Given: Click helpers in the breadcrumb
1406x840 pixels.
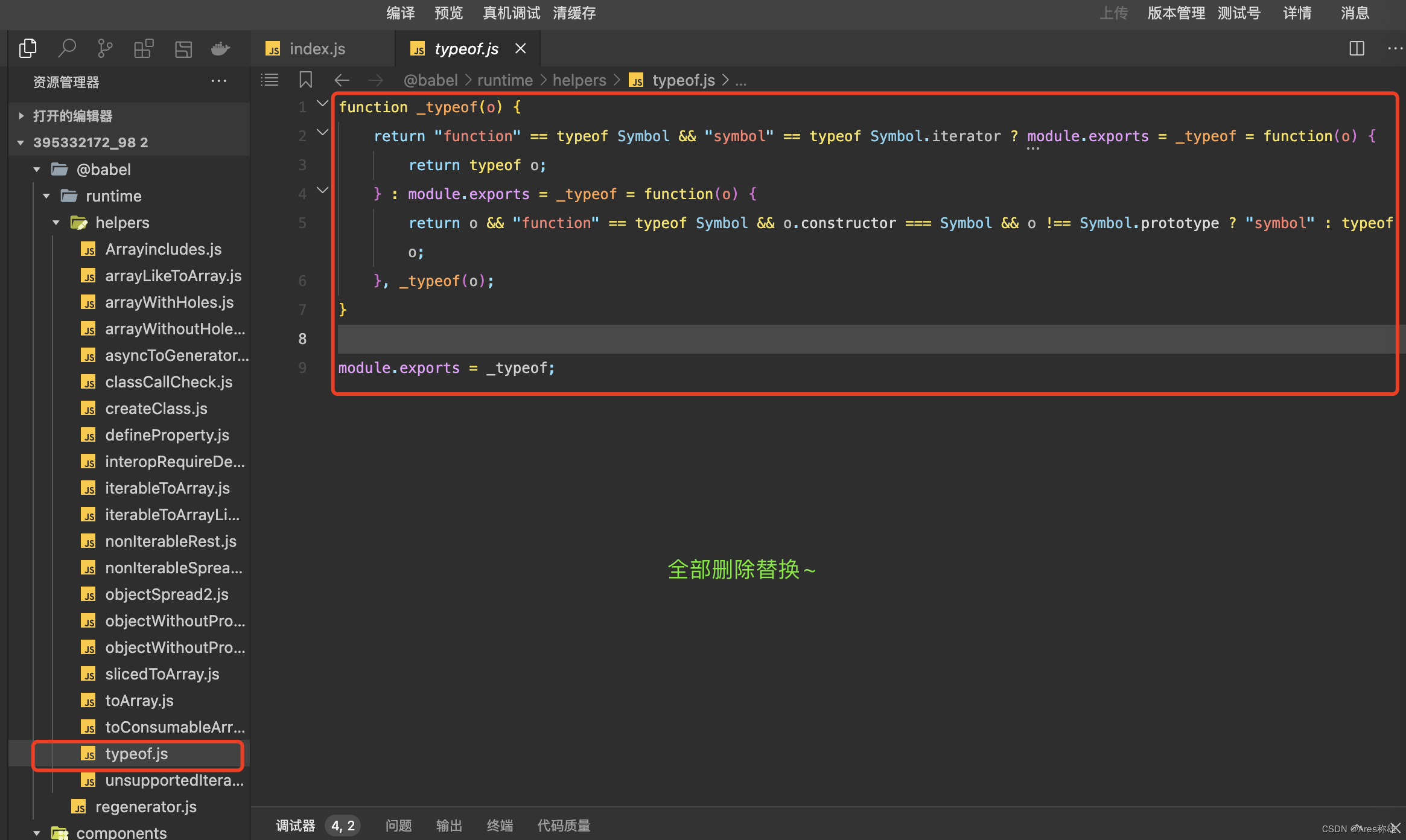Looking at the screenshot, I should tap(579, 80).
